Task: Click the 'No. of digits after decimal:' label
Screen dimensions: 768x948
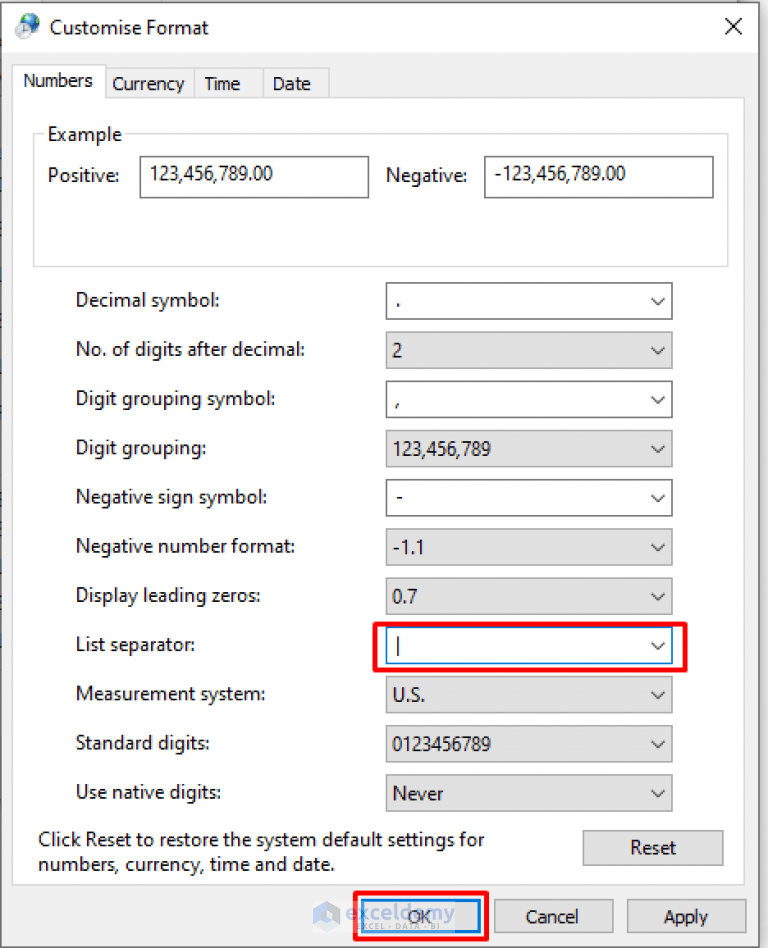Action: point(190,349)
